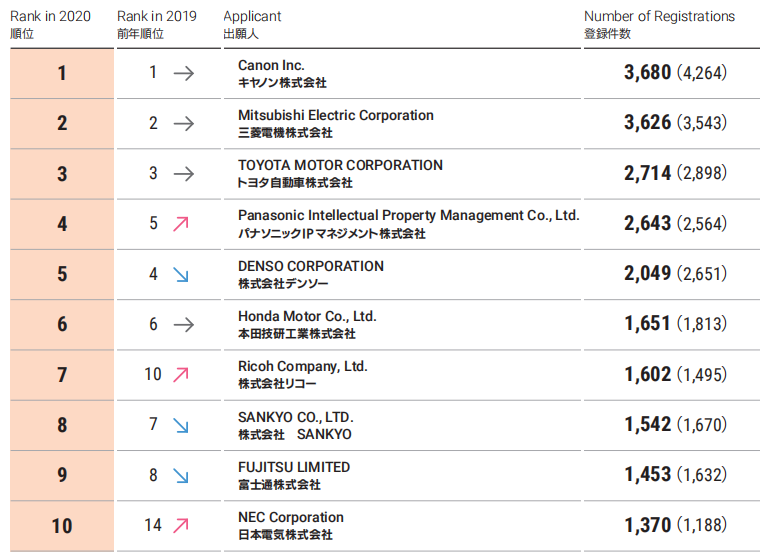Click Japanese name 本田技研工業株式会社
This screenshot has width=776, height=557.
pos(296,334)
